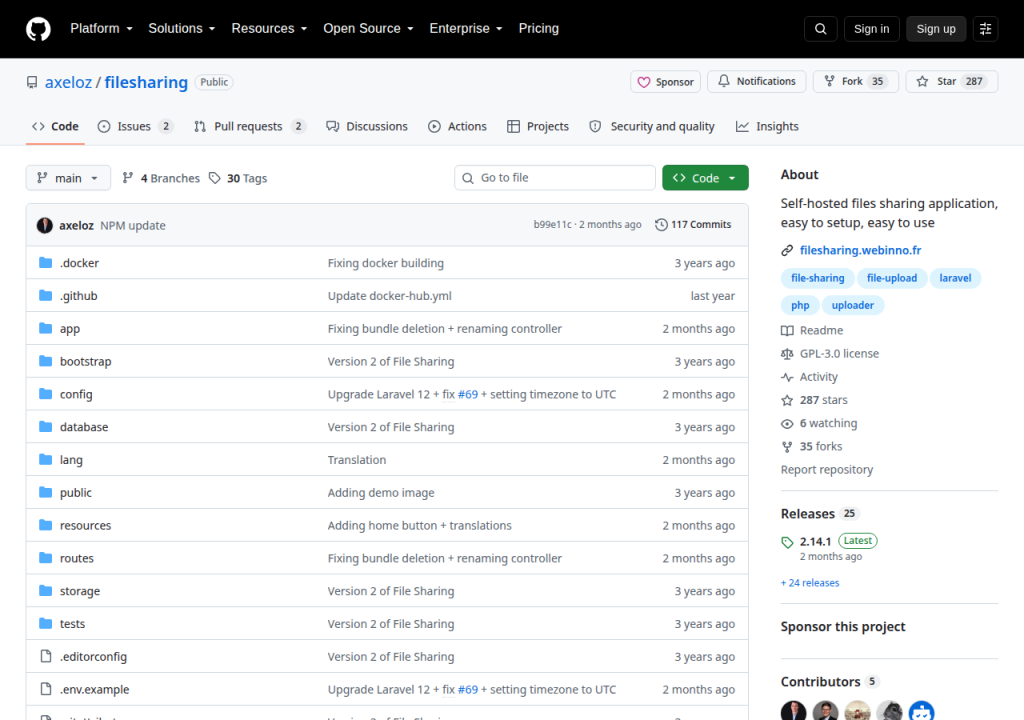Click the Report repository link
The height and width of the screenshot is (720, 1024).
click(827, 470)
